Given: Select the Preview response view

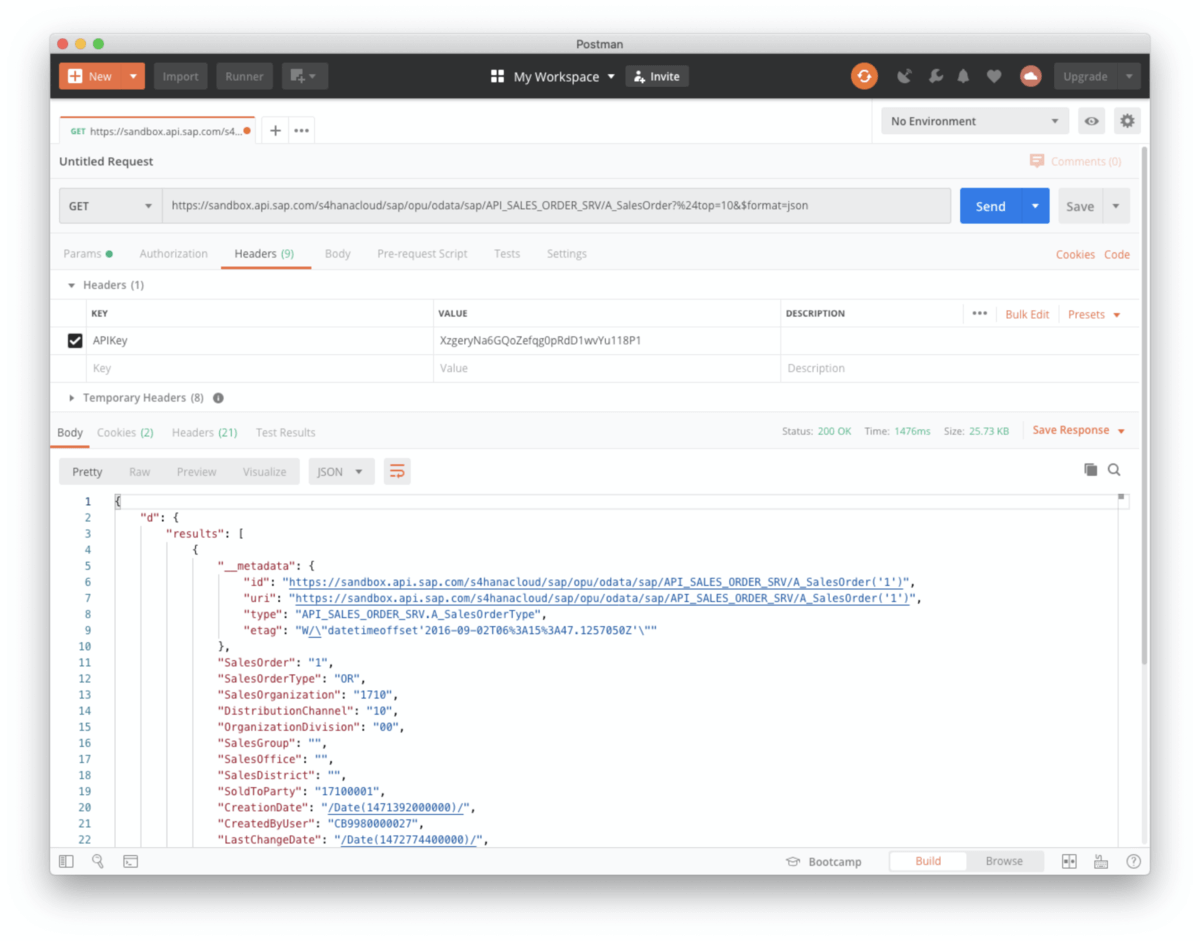Looking at the screenshot, I should 196,472.
